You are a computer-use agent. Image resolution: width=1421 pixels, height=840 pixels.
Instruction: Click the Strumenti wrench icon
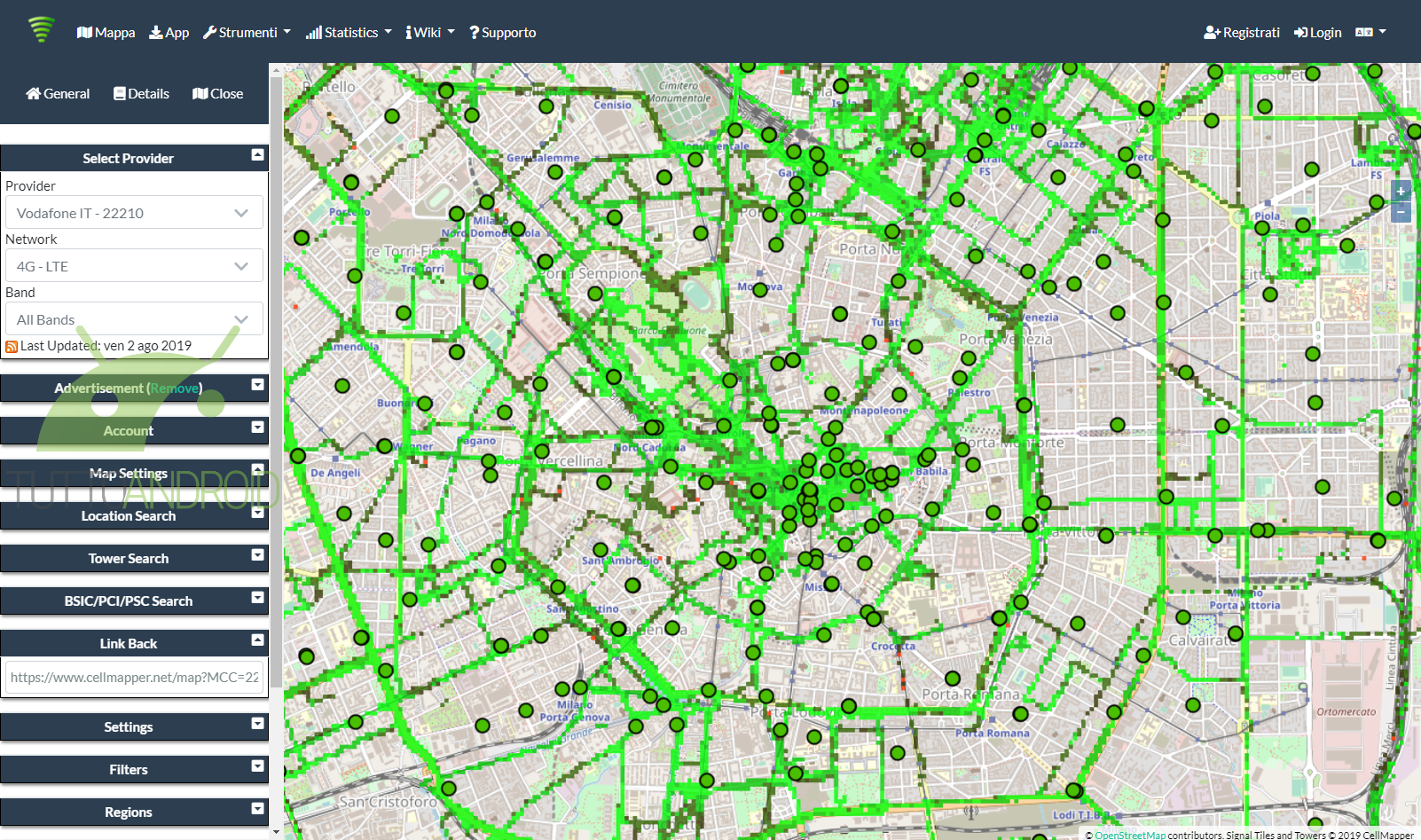[x=209, y=33]
